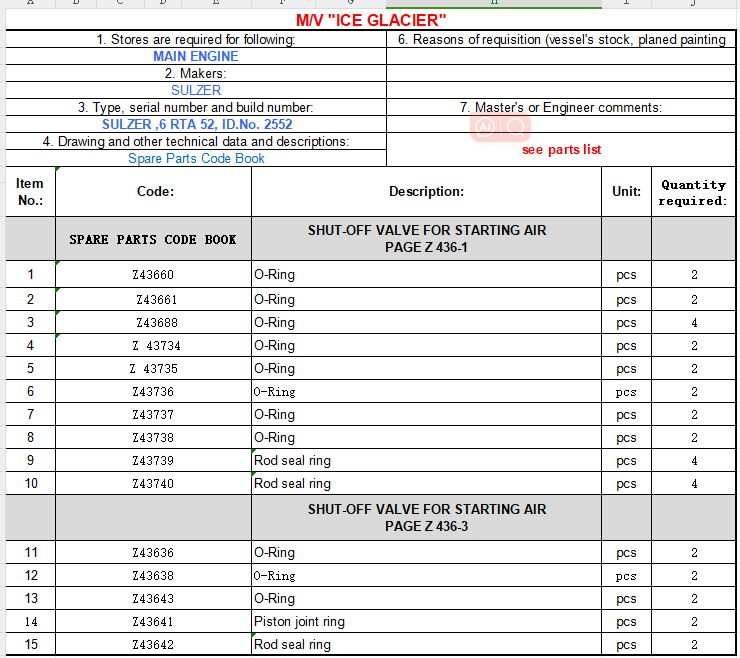This screenshot has width=740, height=658.
Task: Select the '7. Master's or Engineer comments:' cell
Action: click(561, 107)
